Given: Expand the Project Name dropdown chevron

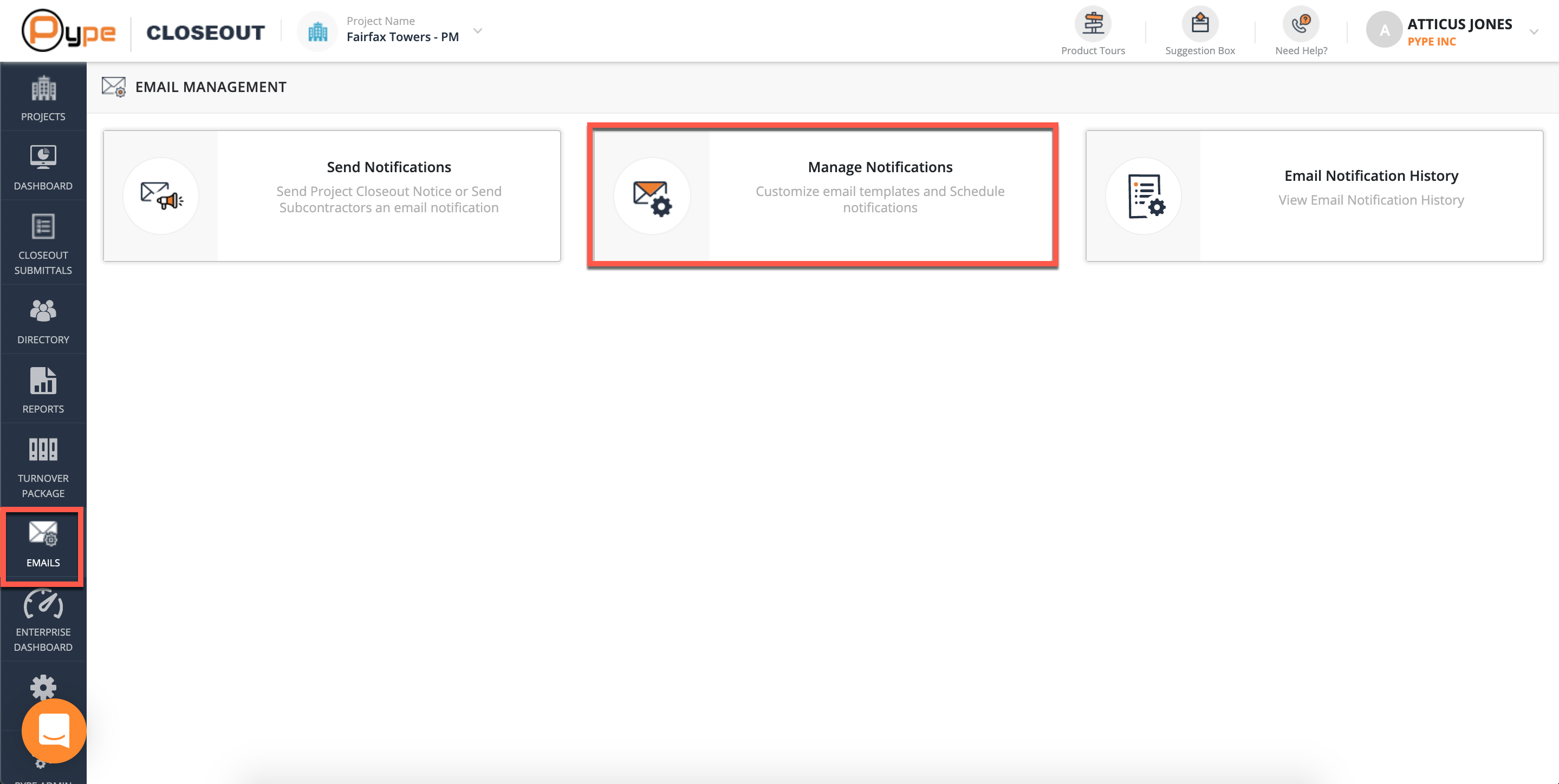Looking at the screenshot, I should [477, 30].
